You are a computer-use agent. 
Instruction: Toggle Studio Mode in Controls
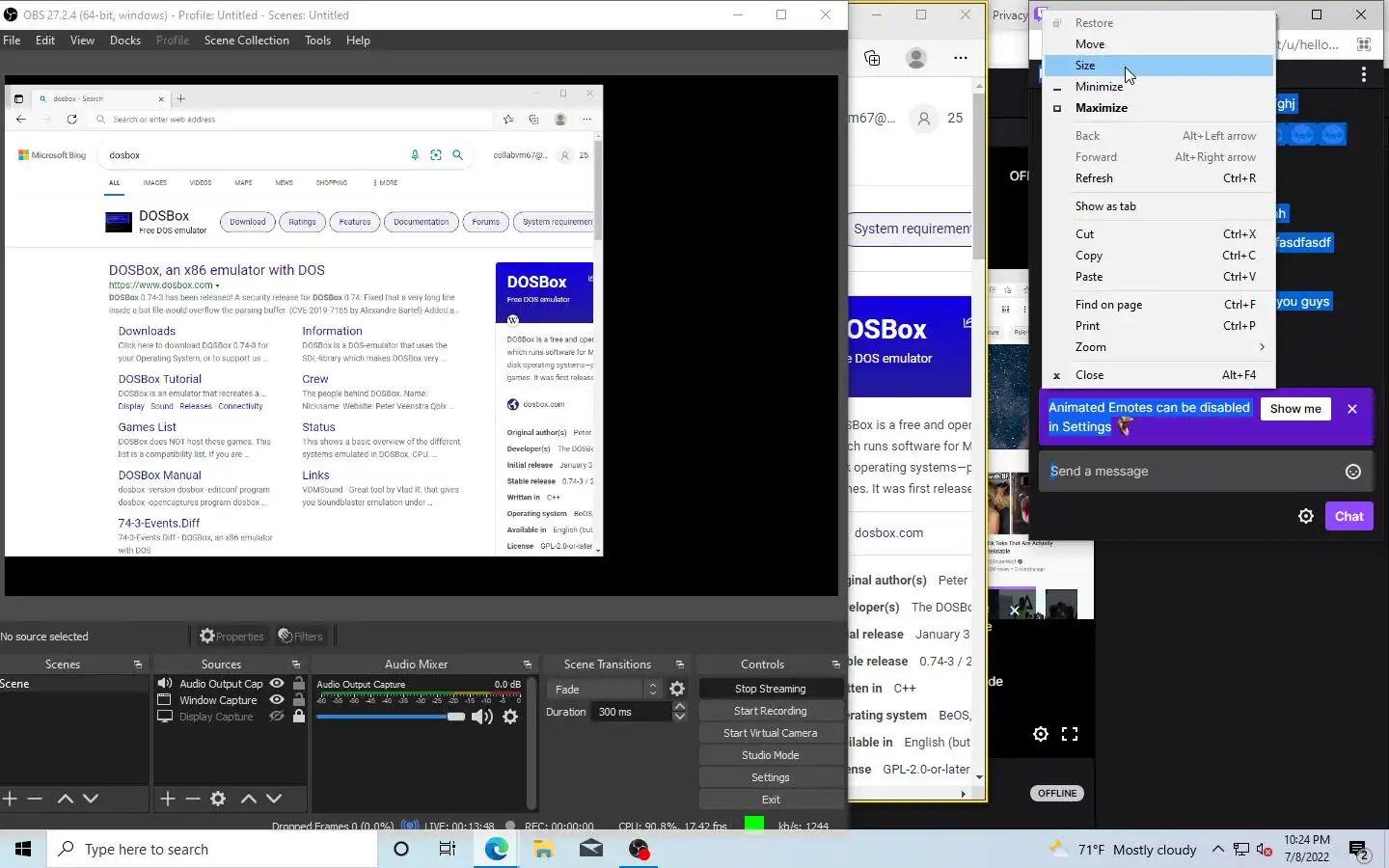pos(771,755)
